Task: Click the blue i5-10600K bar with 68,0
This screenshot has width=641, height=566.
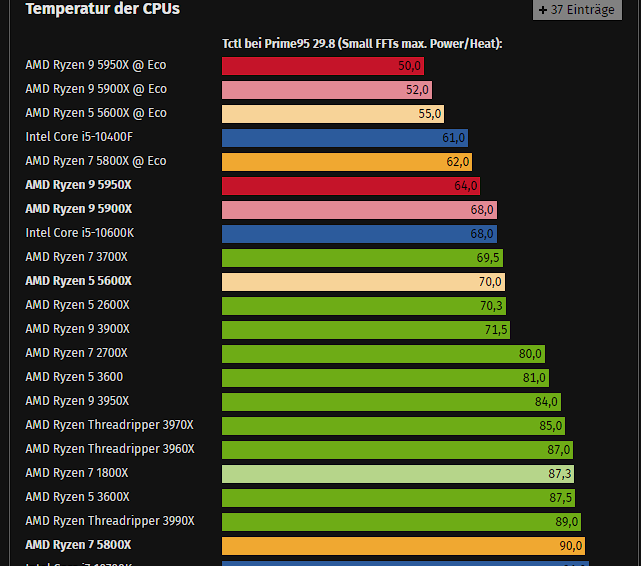Action: [359, 234]
